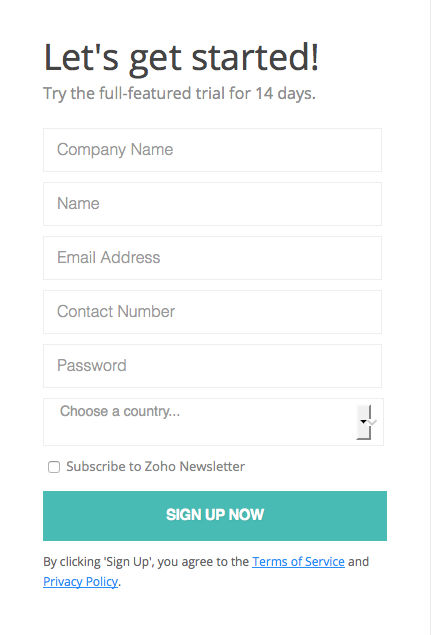Click the 'Contact Number' placeholder text
This screenshot has height=635, width=431.
(116, 311)
